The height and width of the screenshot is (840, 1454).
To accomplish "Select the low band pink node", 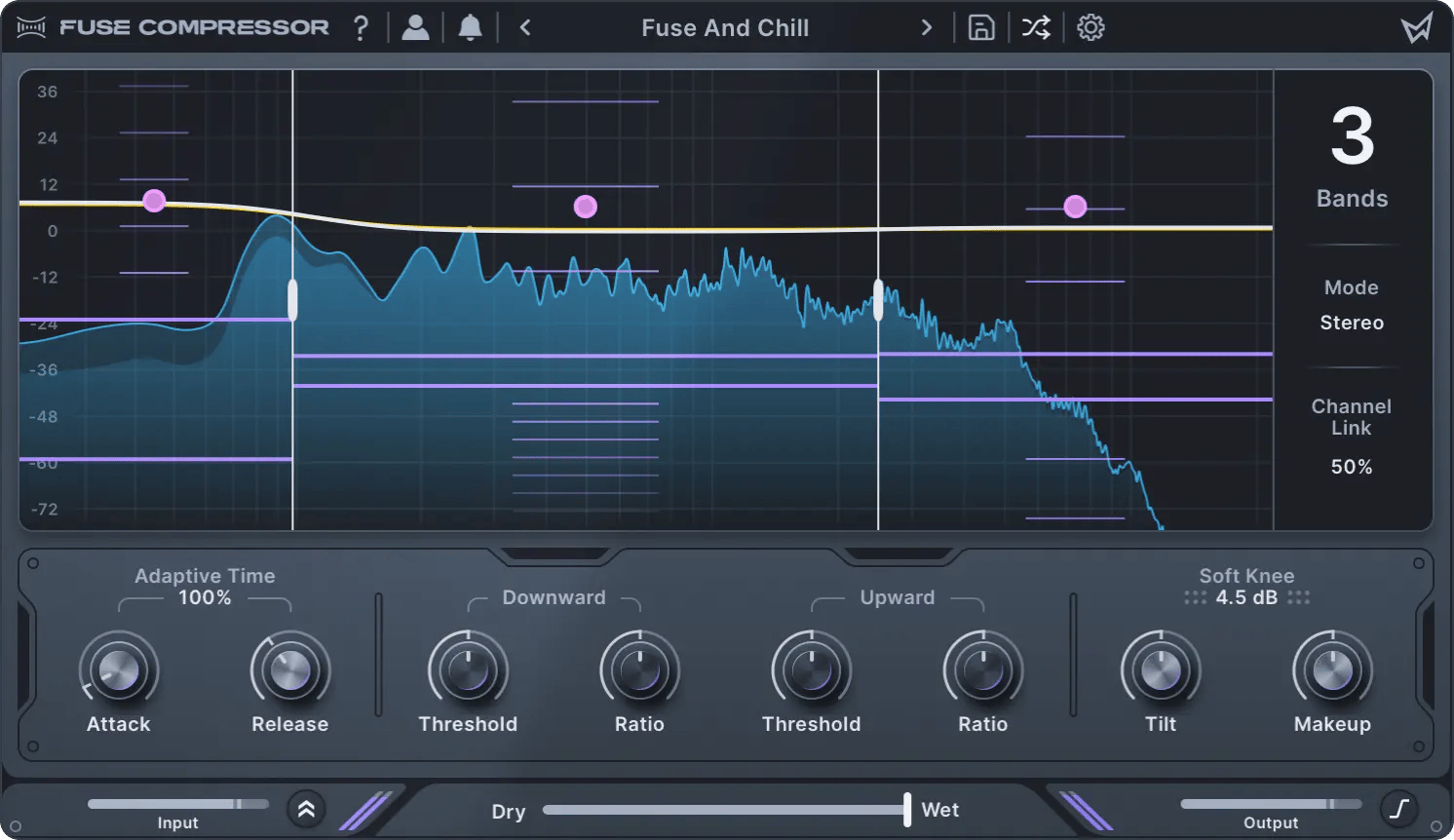I will click(154, 201).
